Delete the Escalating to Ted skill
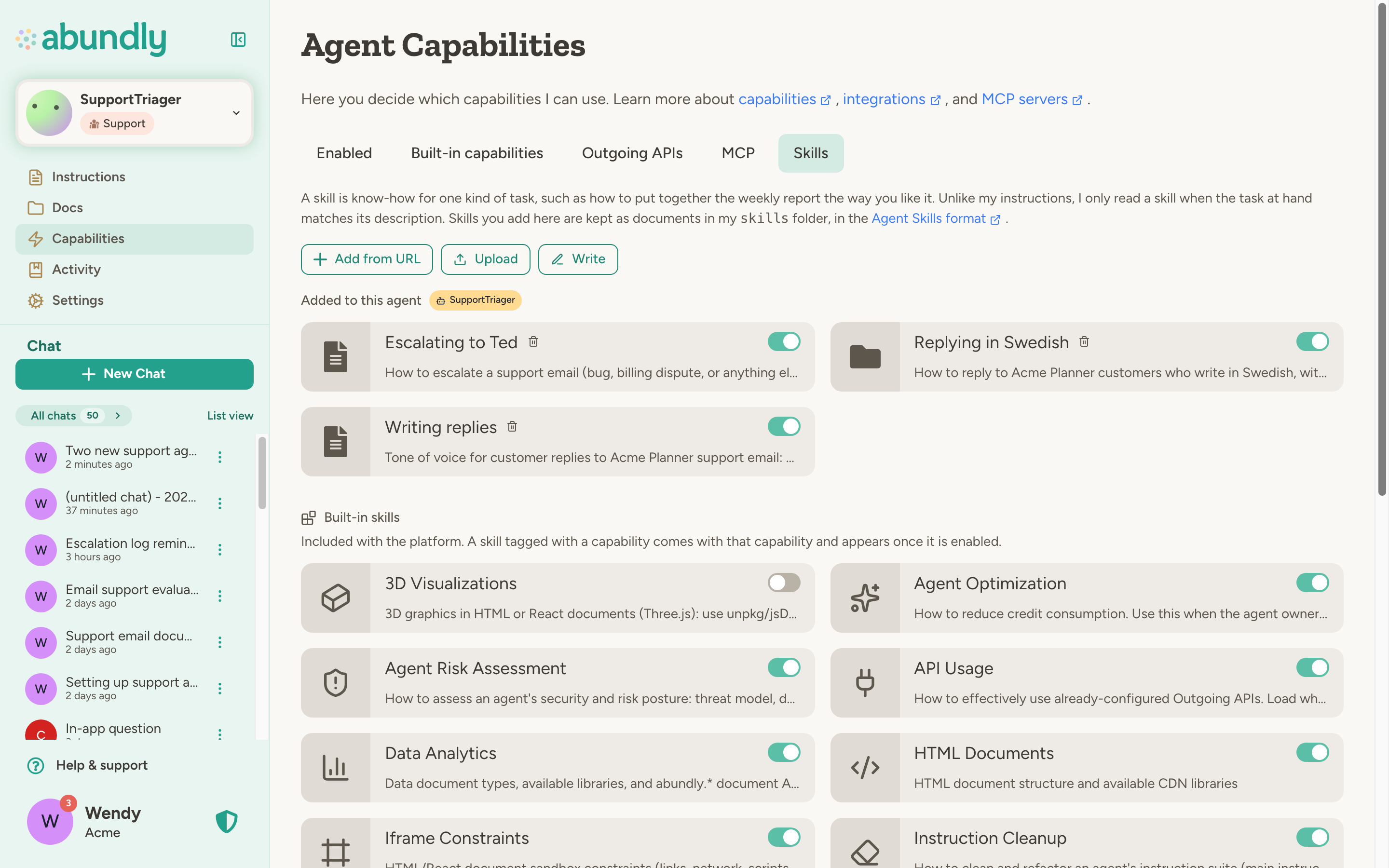1389x868 pixels. pos(533,341)
